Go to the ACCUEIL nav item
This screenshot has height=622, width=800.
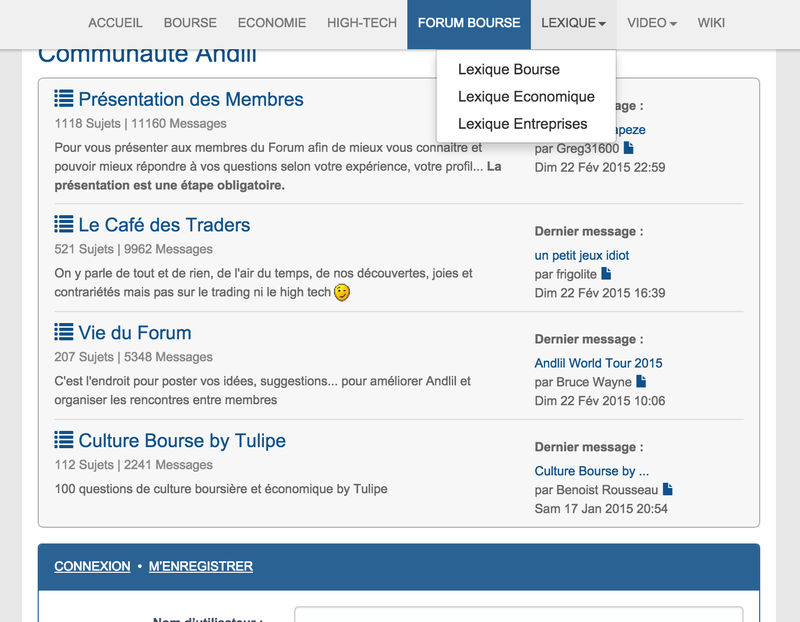pos(115,23)
